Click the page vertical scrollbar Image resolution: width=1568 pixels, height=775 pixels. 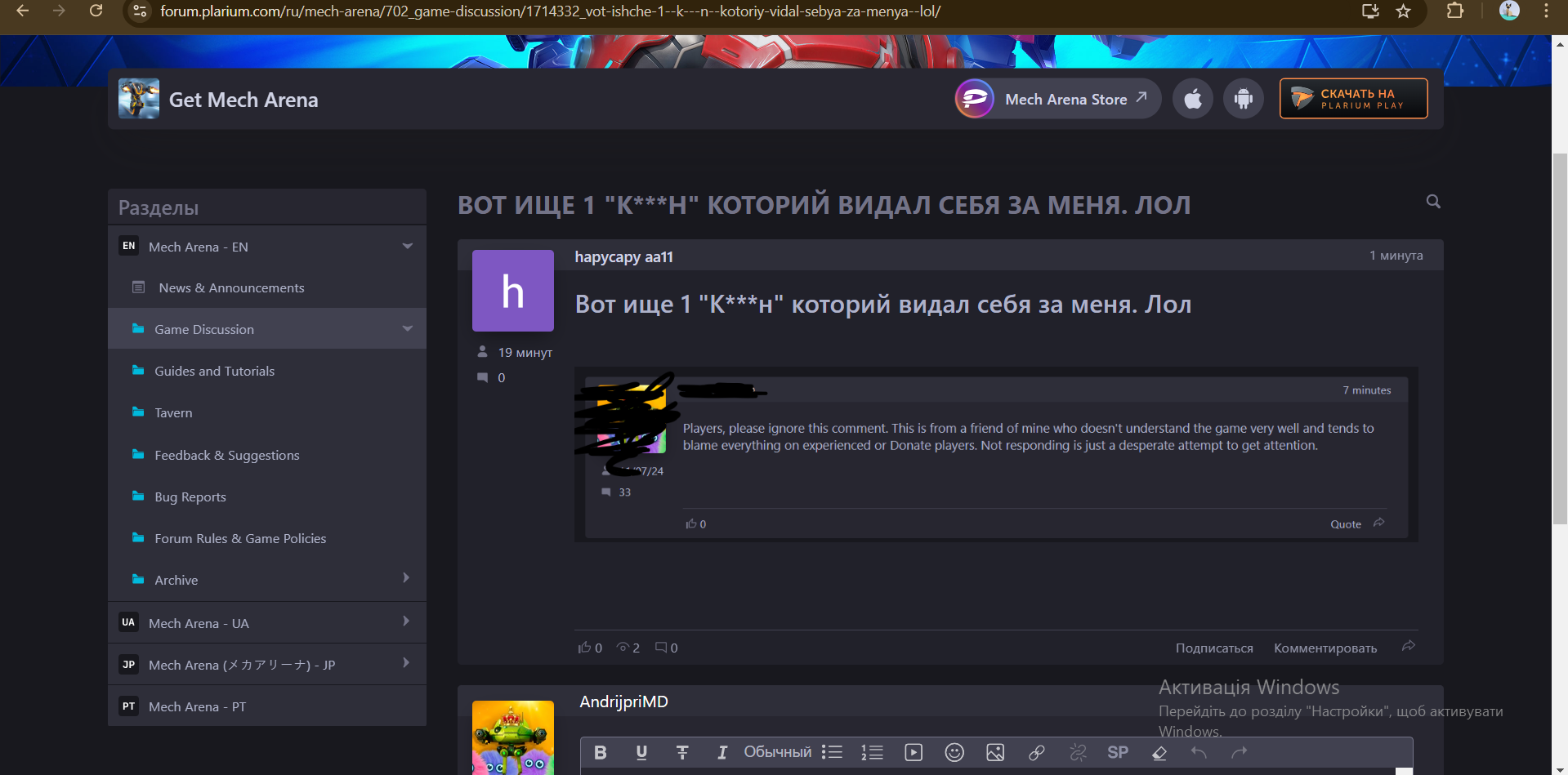pyautogui.click(x=1560, y=338)
